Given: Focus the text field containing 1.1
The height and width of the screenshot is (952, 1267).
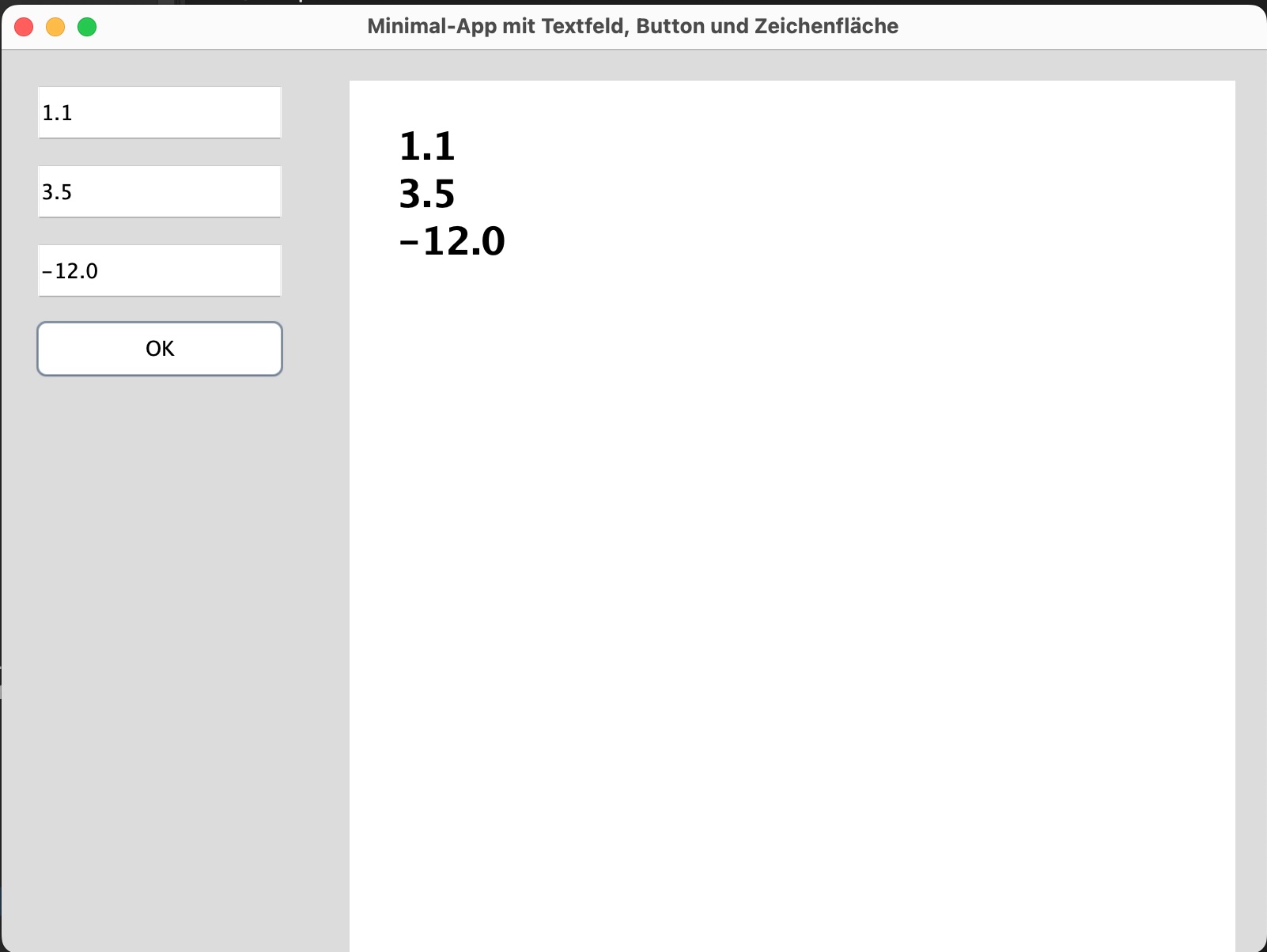Looking at the screenshot, I should coord(159,113).
